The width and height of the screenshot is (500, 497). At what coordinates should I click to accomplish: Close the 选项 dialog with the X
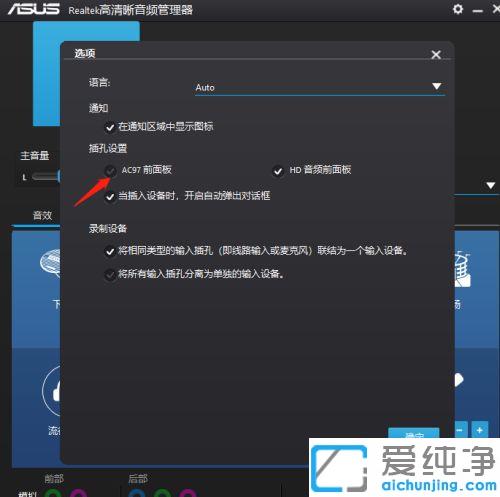point(436,54)
